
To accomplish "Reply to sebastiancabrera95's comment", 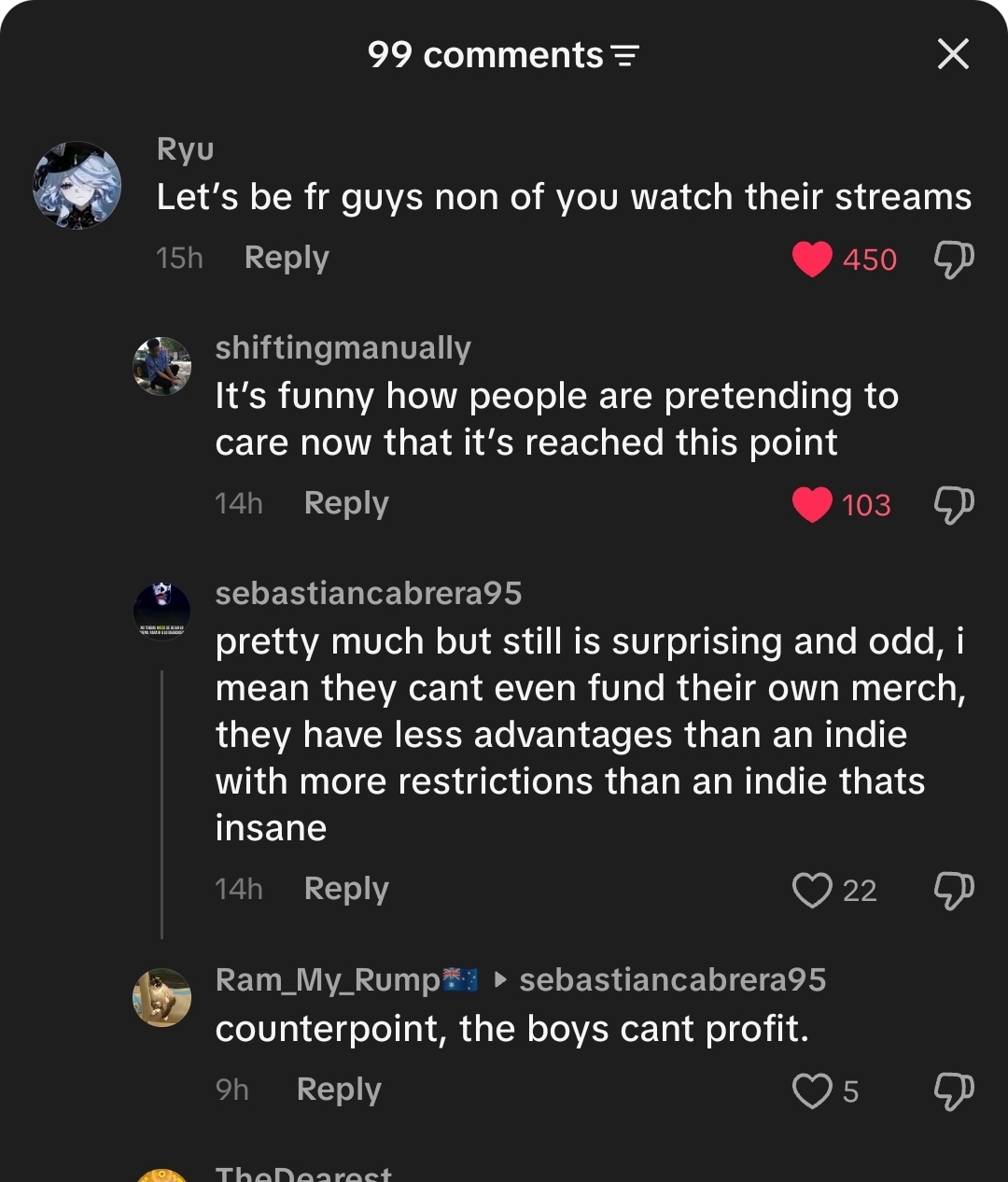I will (346, 889).
